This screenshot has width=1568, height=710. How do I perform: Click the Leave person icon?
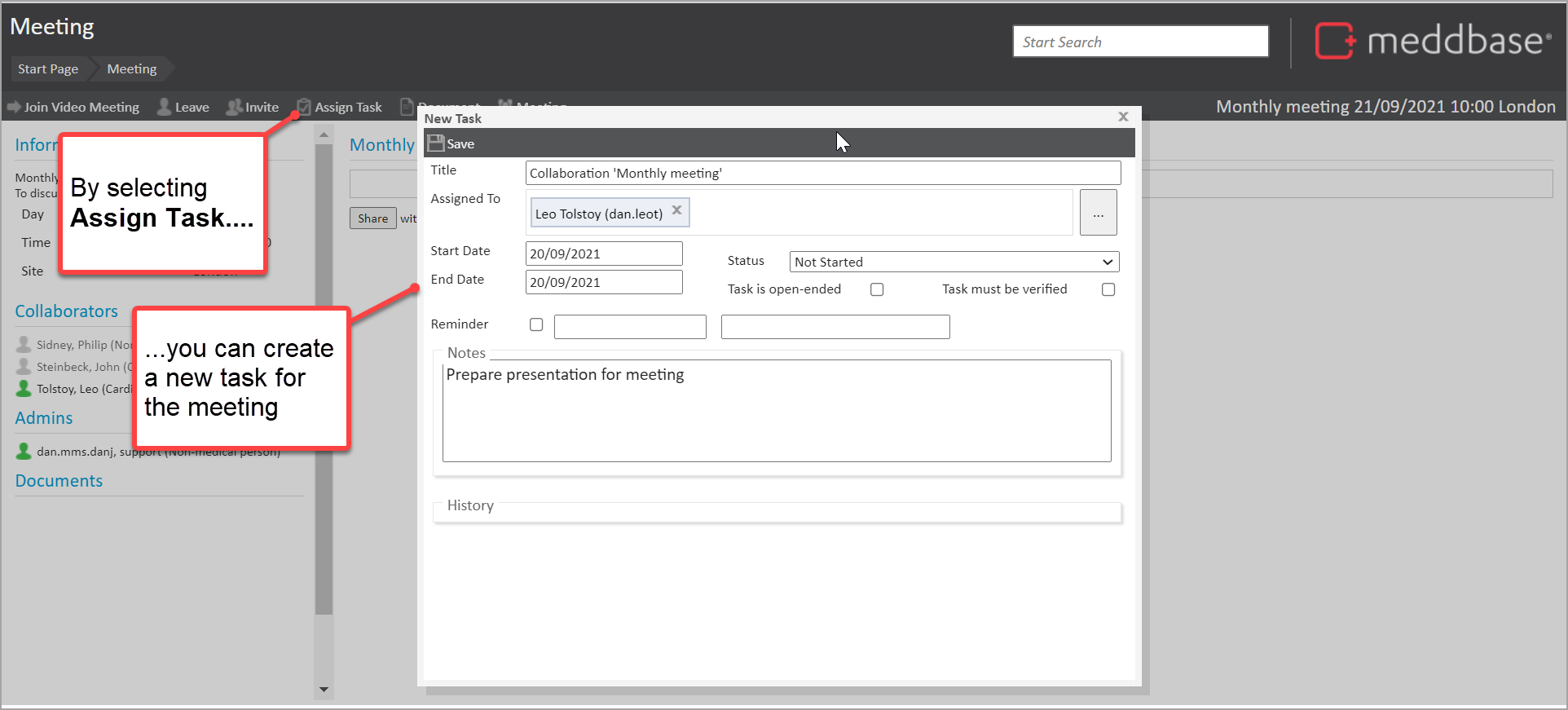(x=164, y=107)
